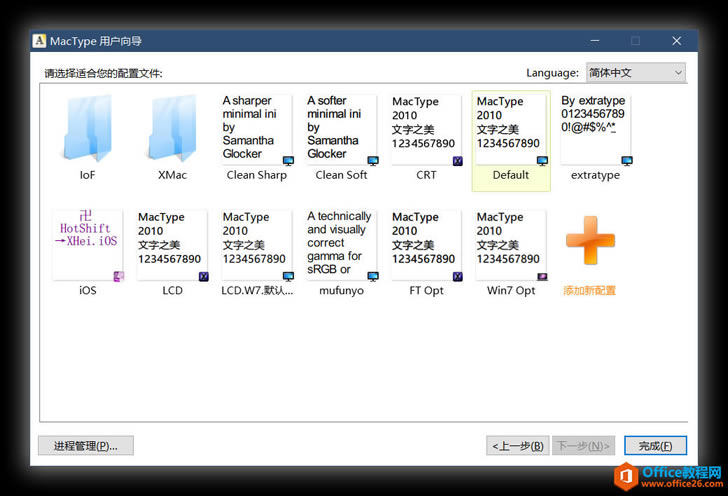Screen dimensions: 728x496
Task: Open the Language dropdown
Action: (x=636, y=72)
